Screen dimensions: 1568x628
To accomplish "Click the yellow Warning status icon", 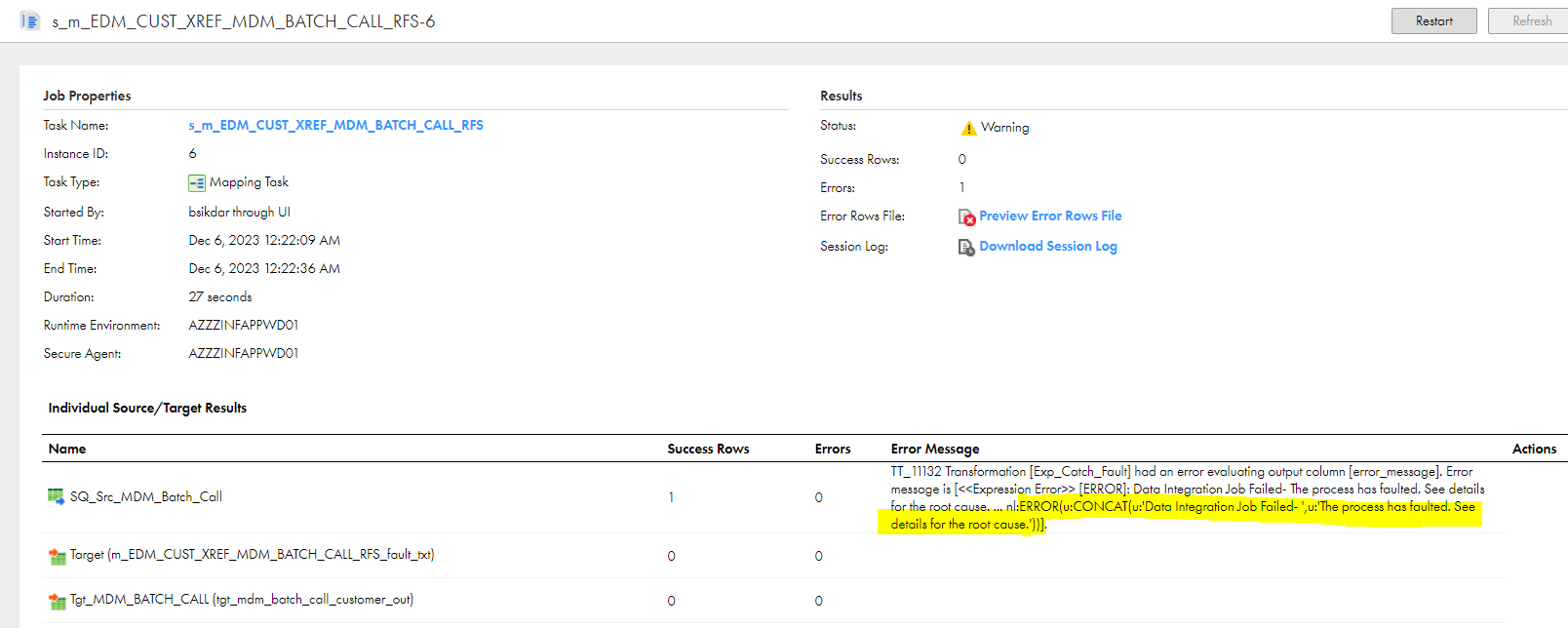I will pos(968,128).
